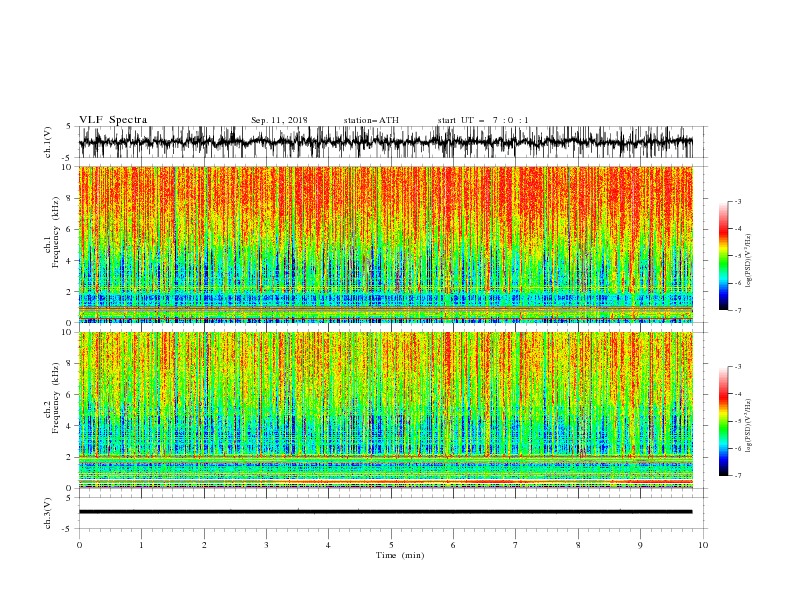Screen dimensions: 792x612
Task: Click the ch.2 frequency tick label '4'
Action: [x=69, y=426]
